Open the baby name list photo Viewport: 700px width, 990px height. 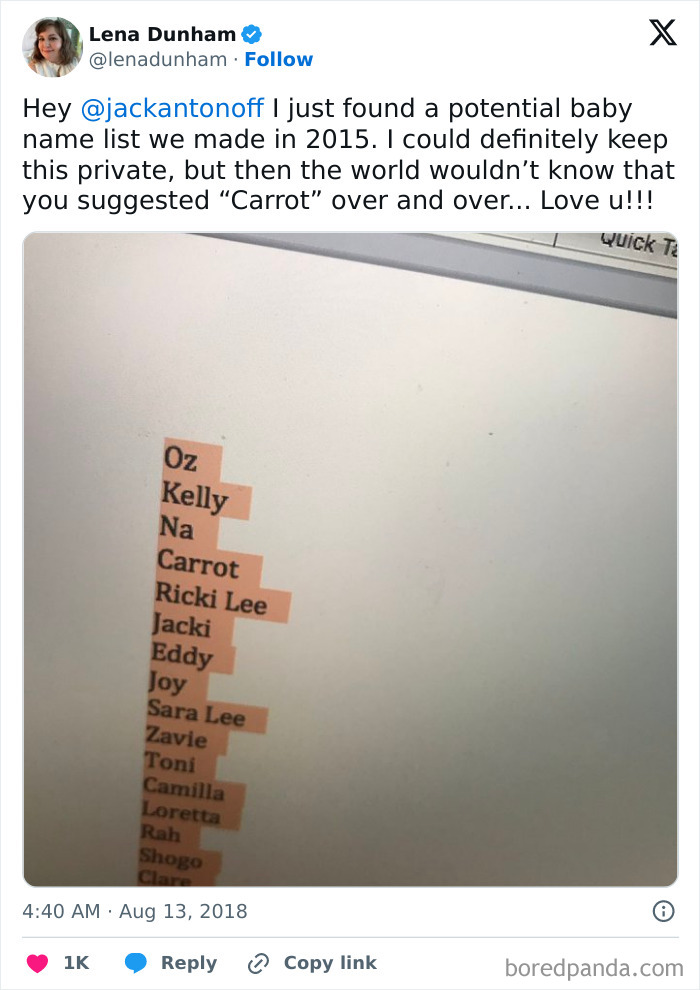click(x=350, y=555)
